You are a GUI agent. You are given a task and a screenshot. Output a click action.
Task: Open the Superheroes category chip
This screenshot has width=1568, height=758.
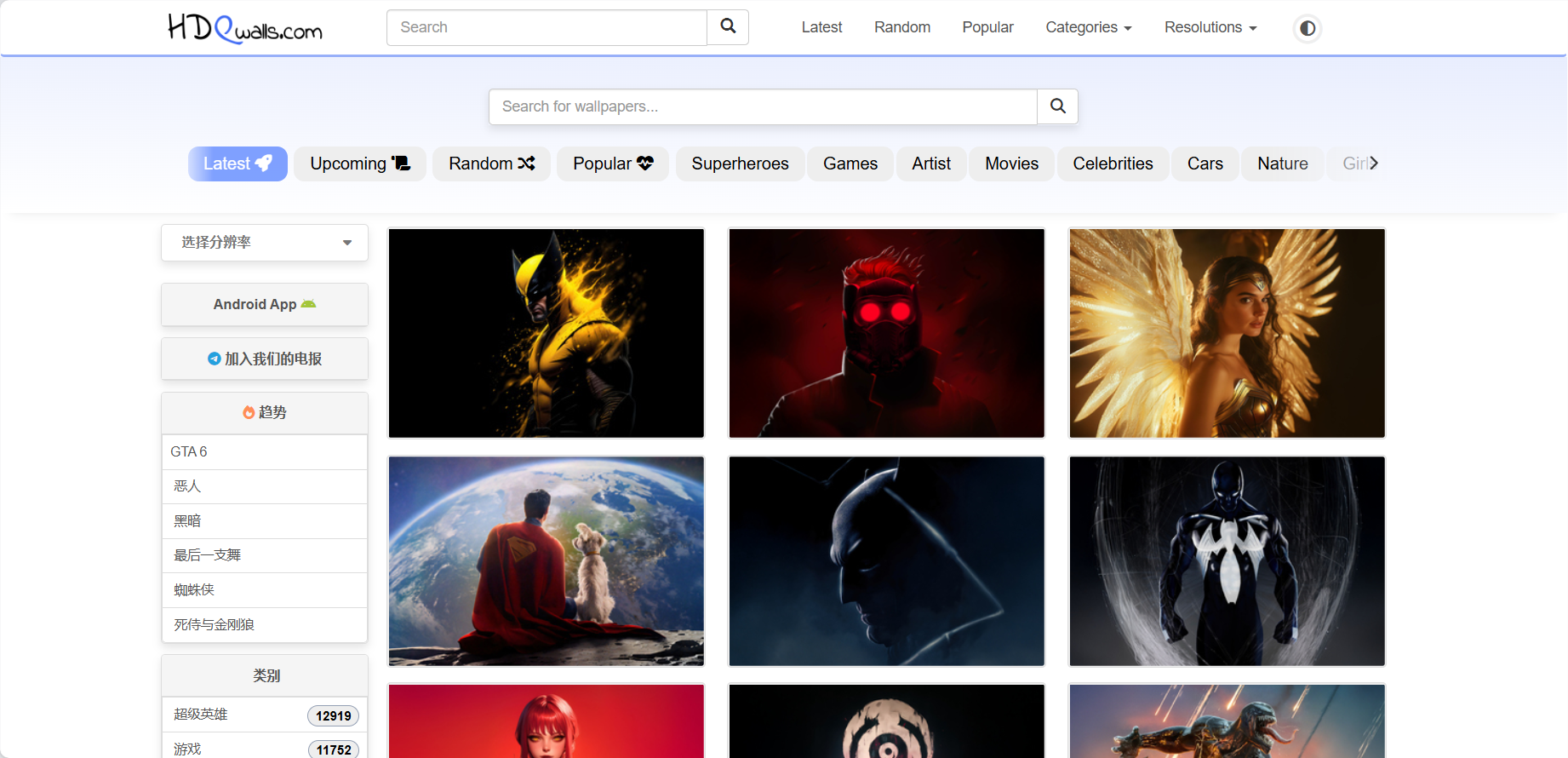[740, 164]
